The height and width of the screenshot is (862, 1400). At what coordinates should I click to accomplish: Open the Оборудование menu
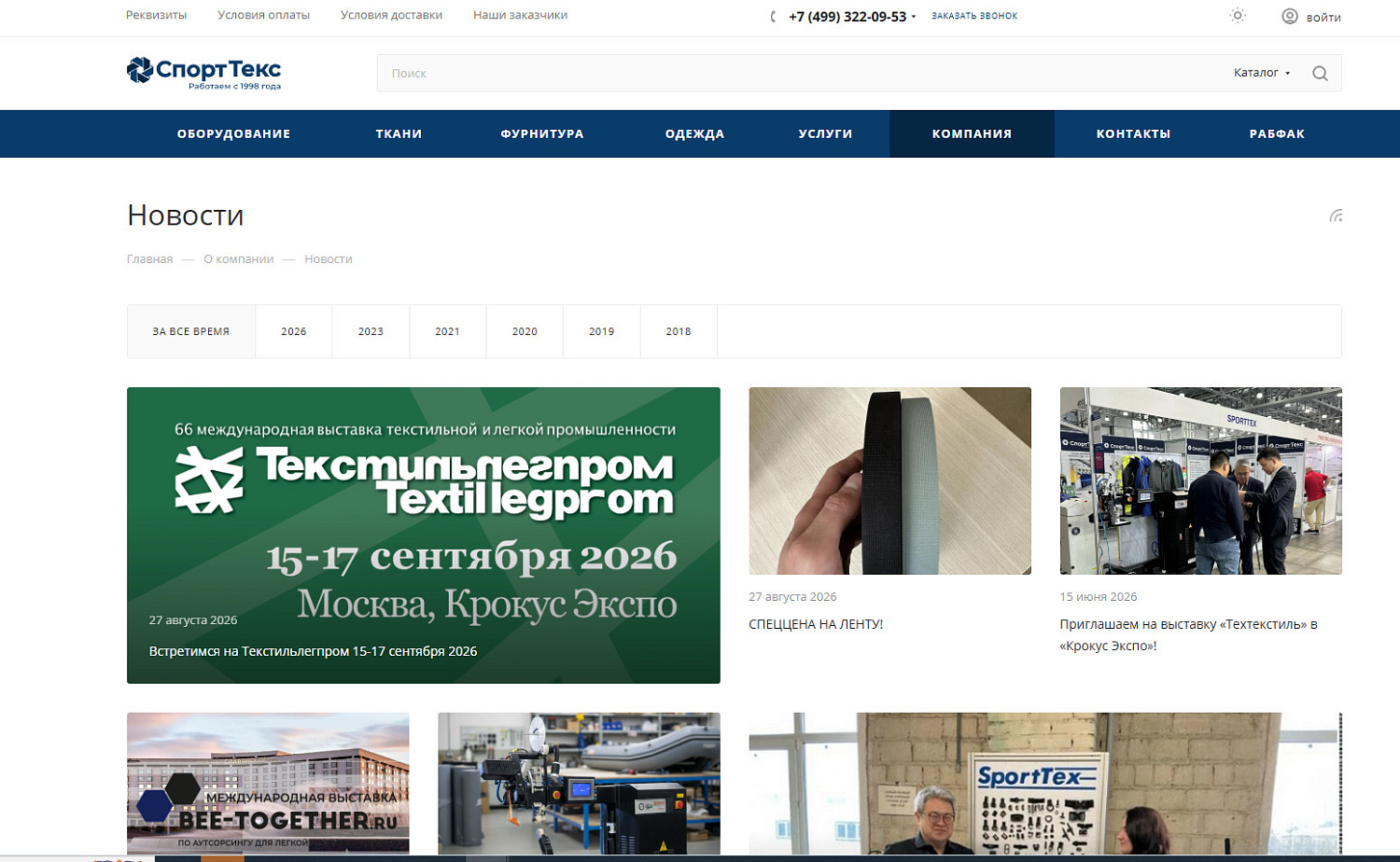coord(233,133)
